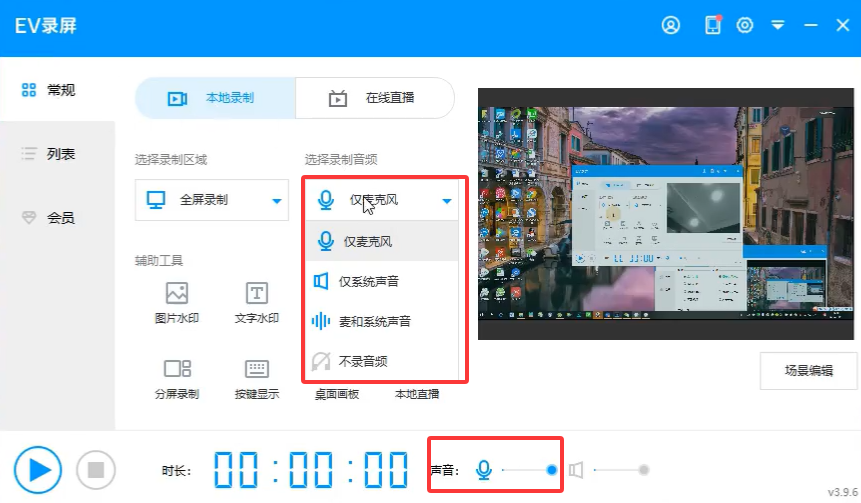This screenshot has height=503, width=861.
Task: Mute the microphone via the mic icon
Action: coord(484,470)
